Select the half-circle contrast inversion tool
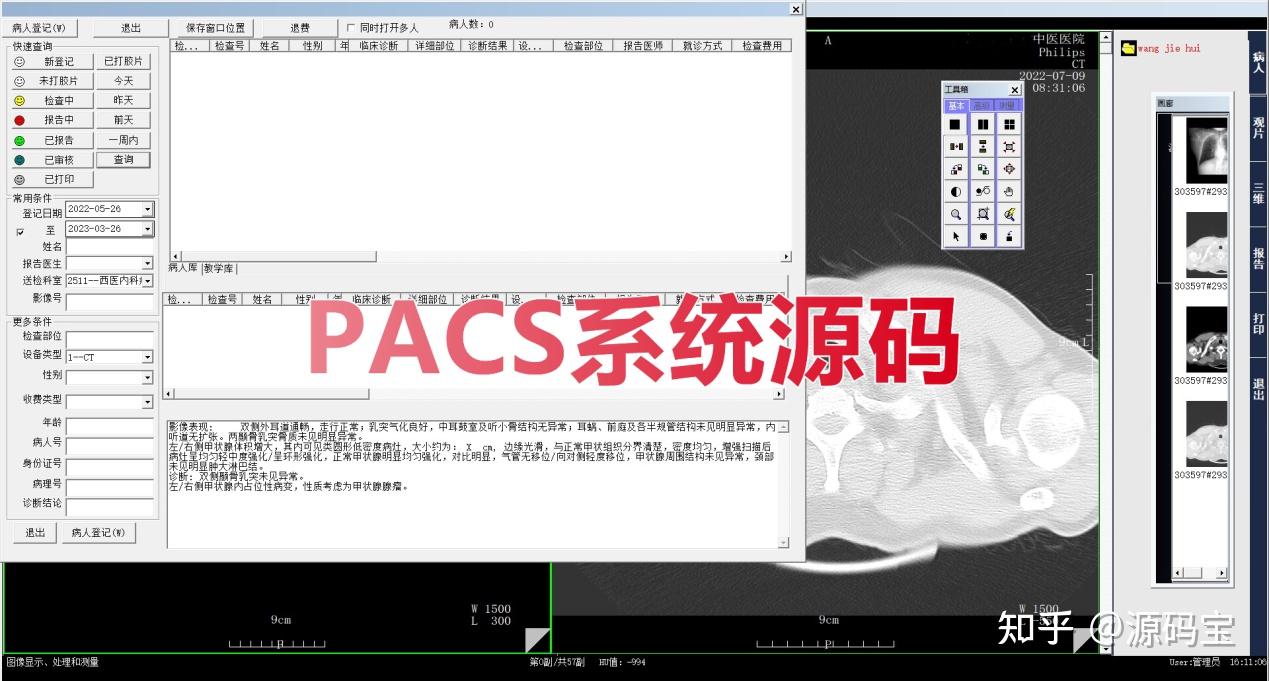Viewport: 1269px width, 681px height. [x=956, y=190]
